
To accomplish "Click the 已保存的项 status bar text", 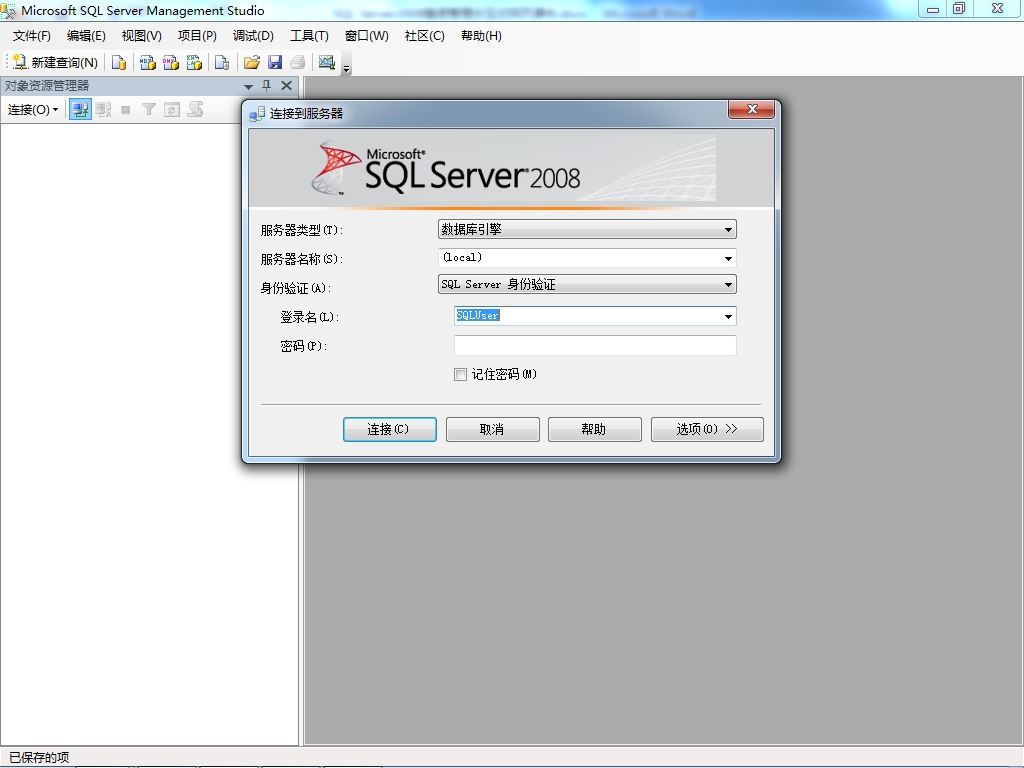I will [x=39, y=758].
